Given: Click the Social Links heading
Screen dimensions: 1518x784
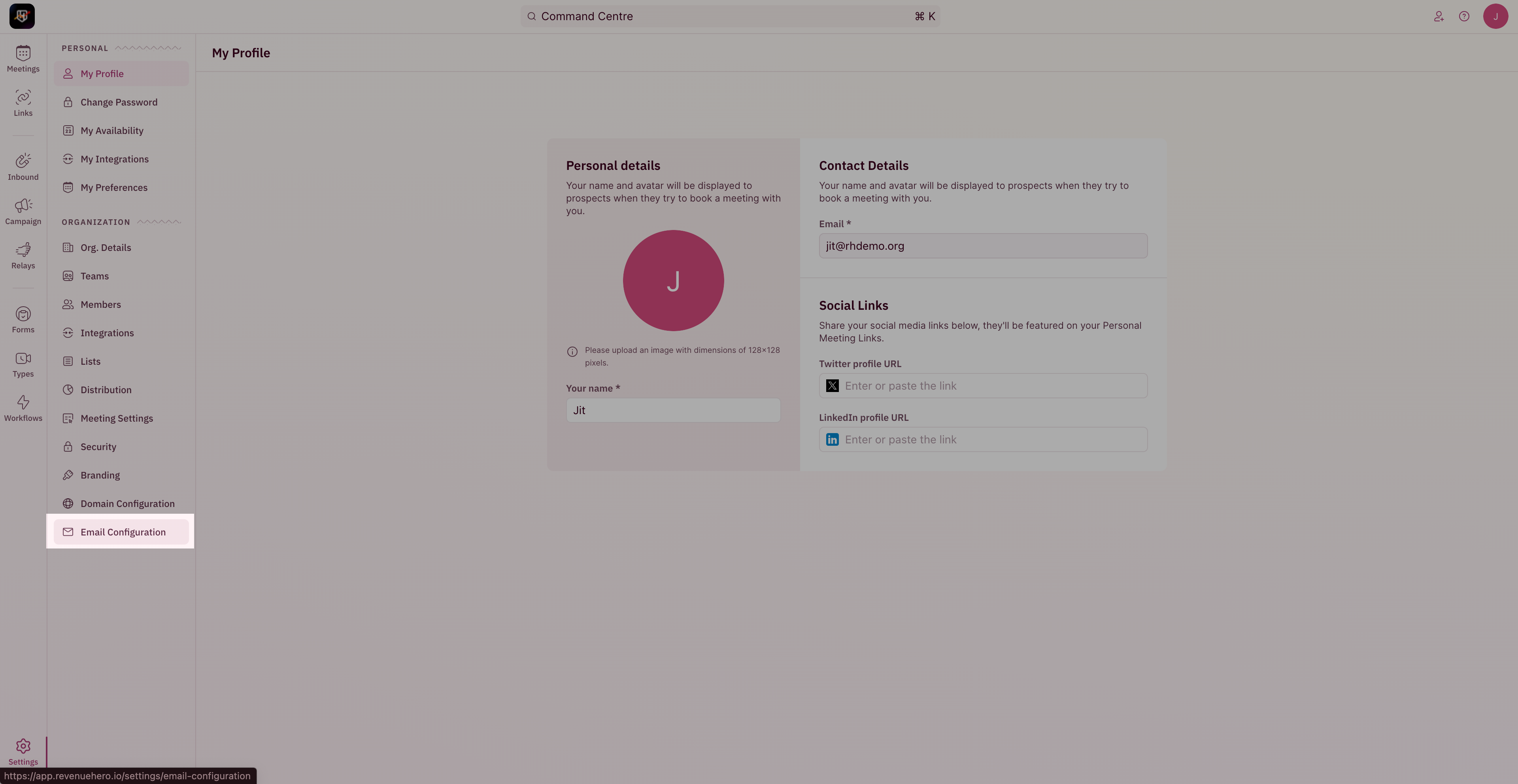Looking at the screenshot, I should pyautogui.click(x=853, y=305).
